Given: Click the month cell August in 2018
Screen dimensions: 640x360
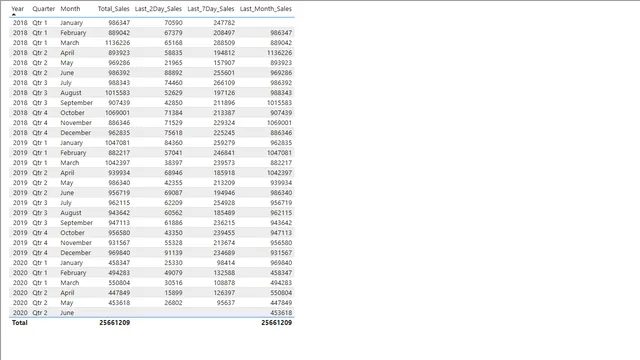Looking at the screenshot, I should pyautogui.click(x=71, y=93).
